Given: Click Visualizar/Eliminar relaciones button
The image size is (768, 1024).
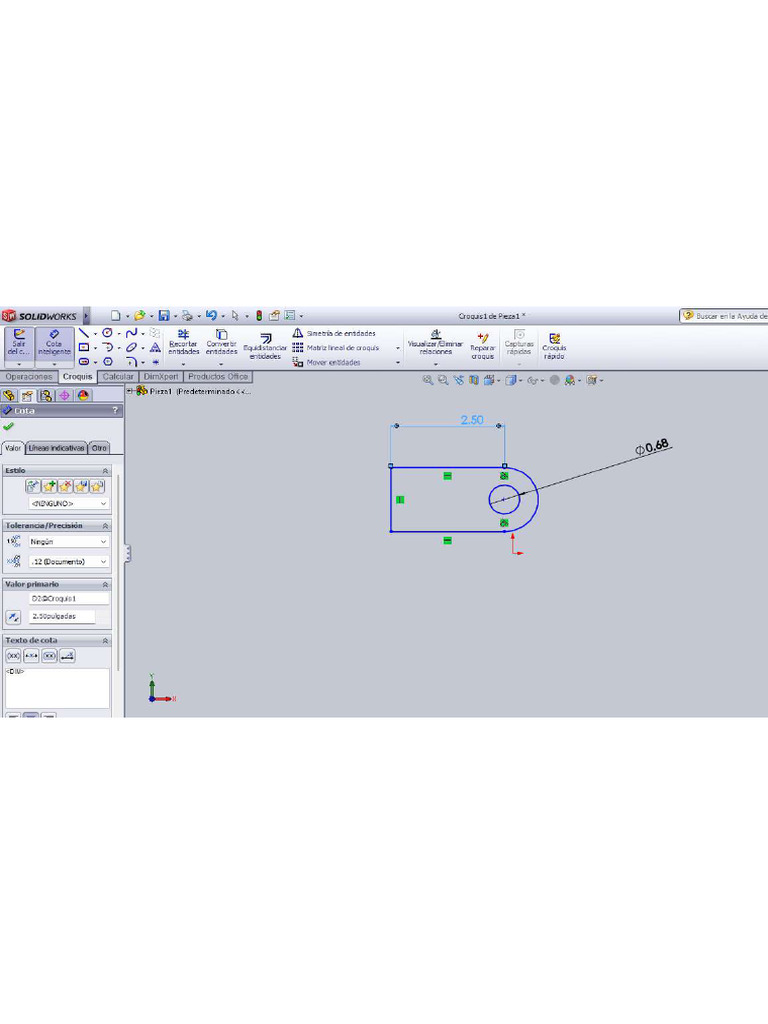Looking at the screenshot, I should tap(435, 345).
